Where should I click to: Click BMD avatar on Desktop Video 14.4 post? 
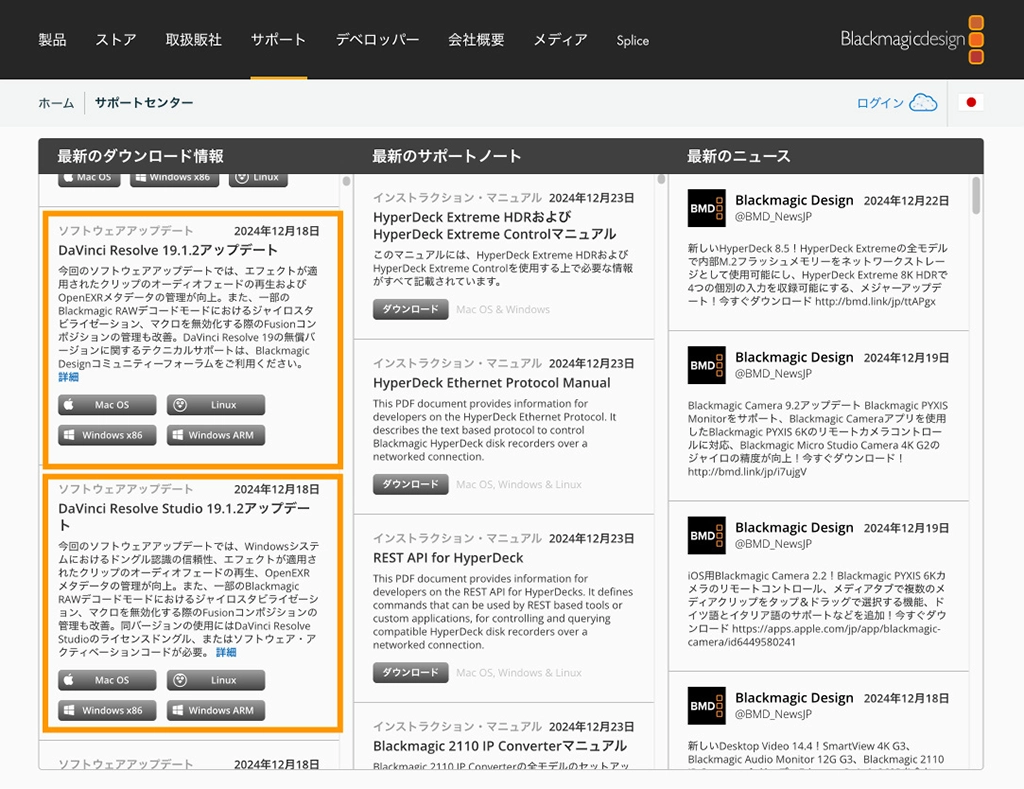707,705
